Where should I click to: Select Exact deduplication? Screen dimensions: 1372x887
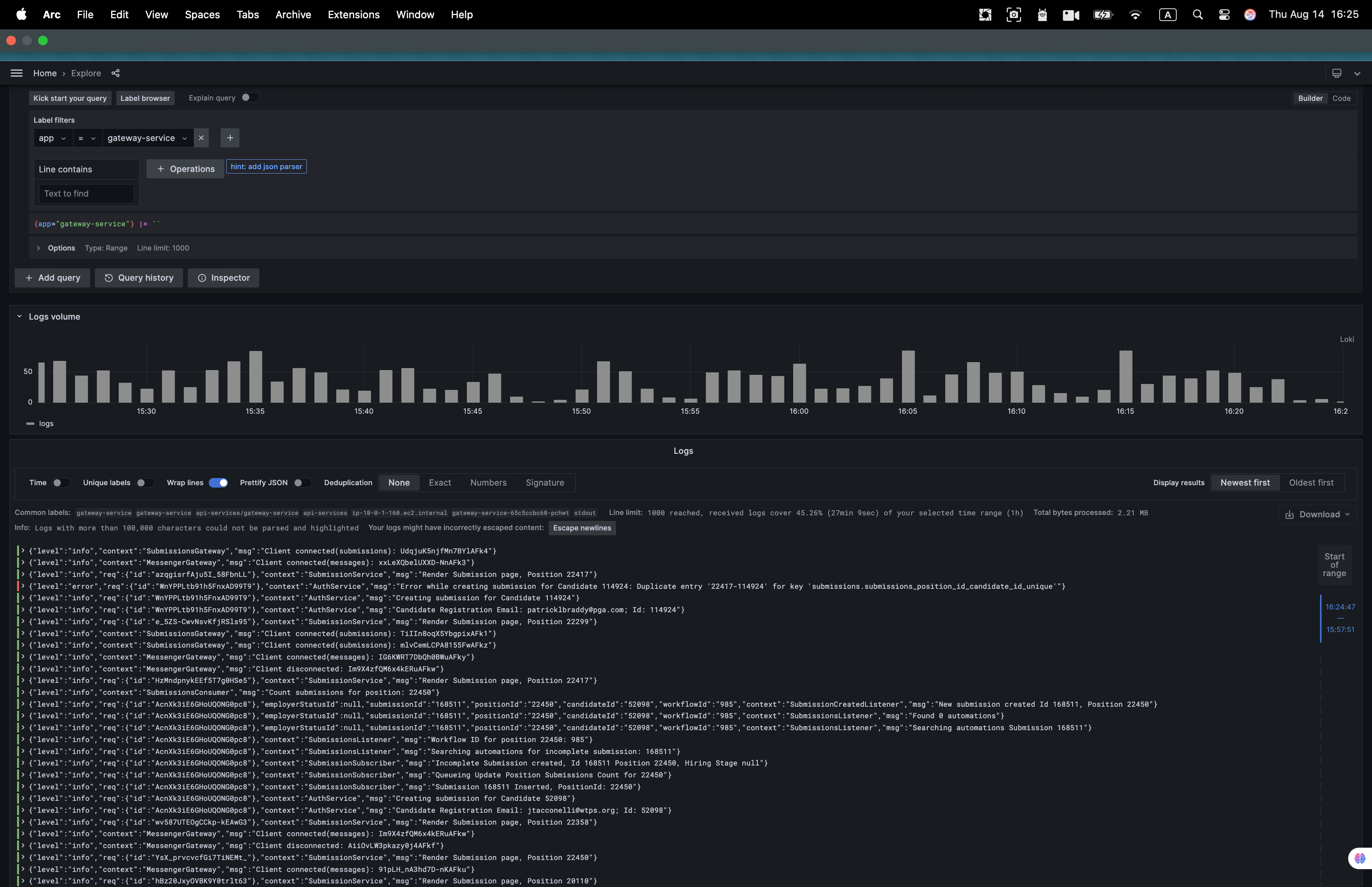tap(439, 483)
